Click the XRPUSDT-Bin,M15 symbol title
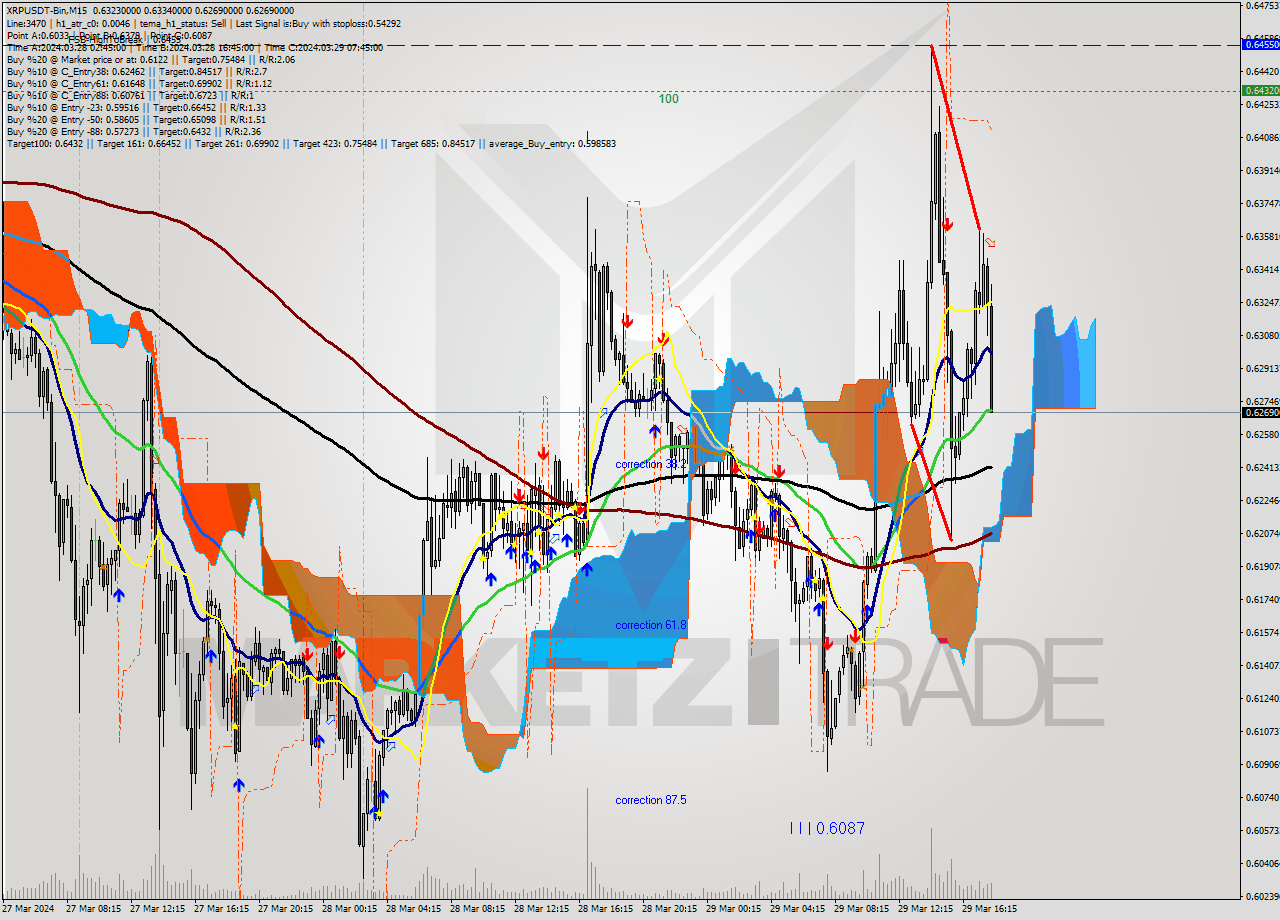The width and height of the screenshot is (1280, 920). (46, 10)
